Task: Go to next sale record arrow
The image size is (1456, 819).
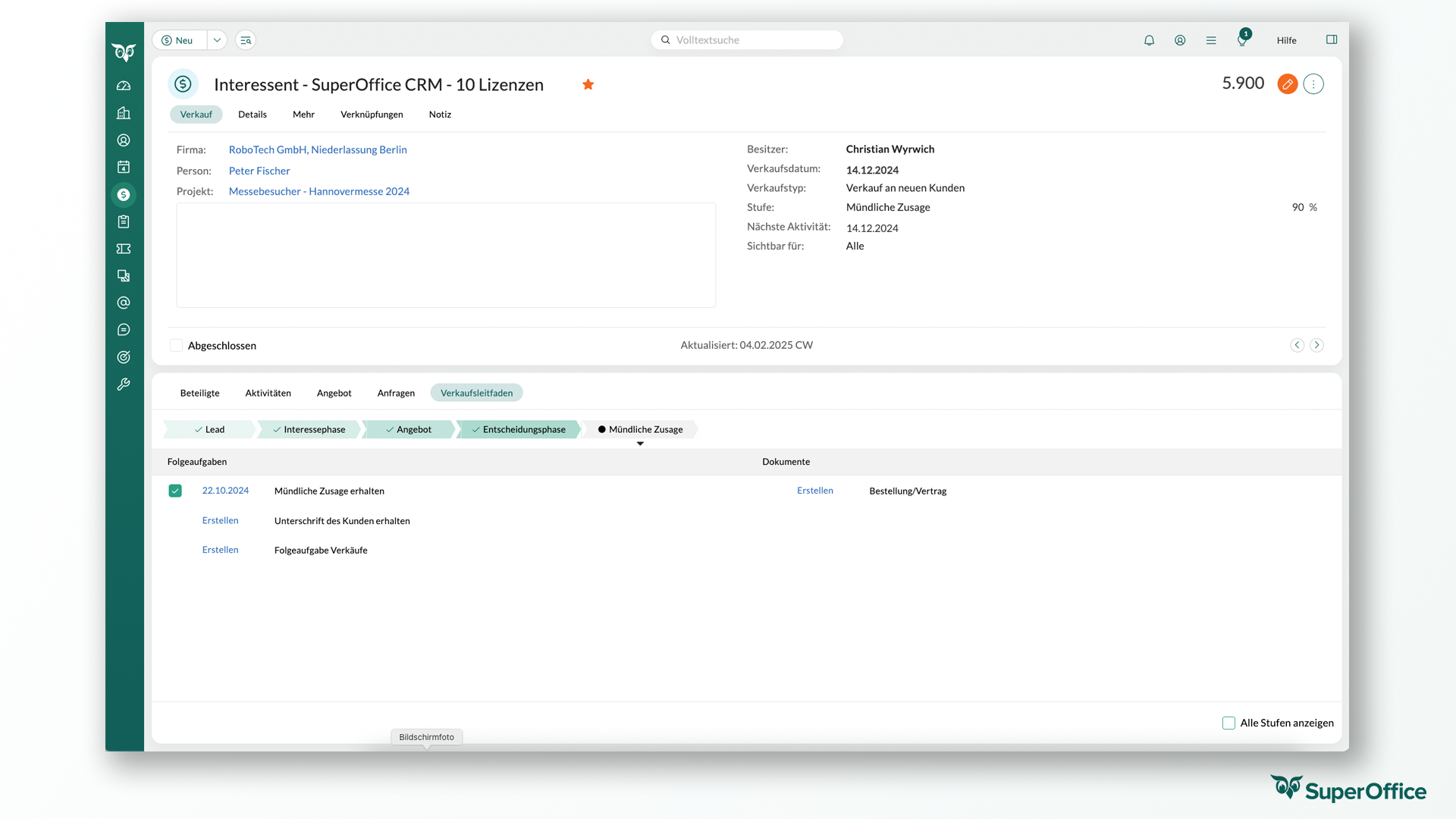Action: pyautogui.click(x=1316, y=345)
